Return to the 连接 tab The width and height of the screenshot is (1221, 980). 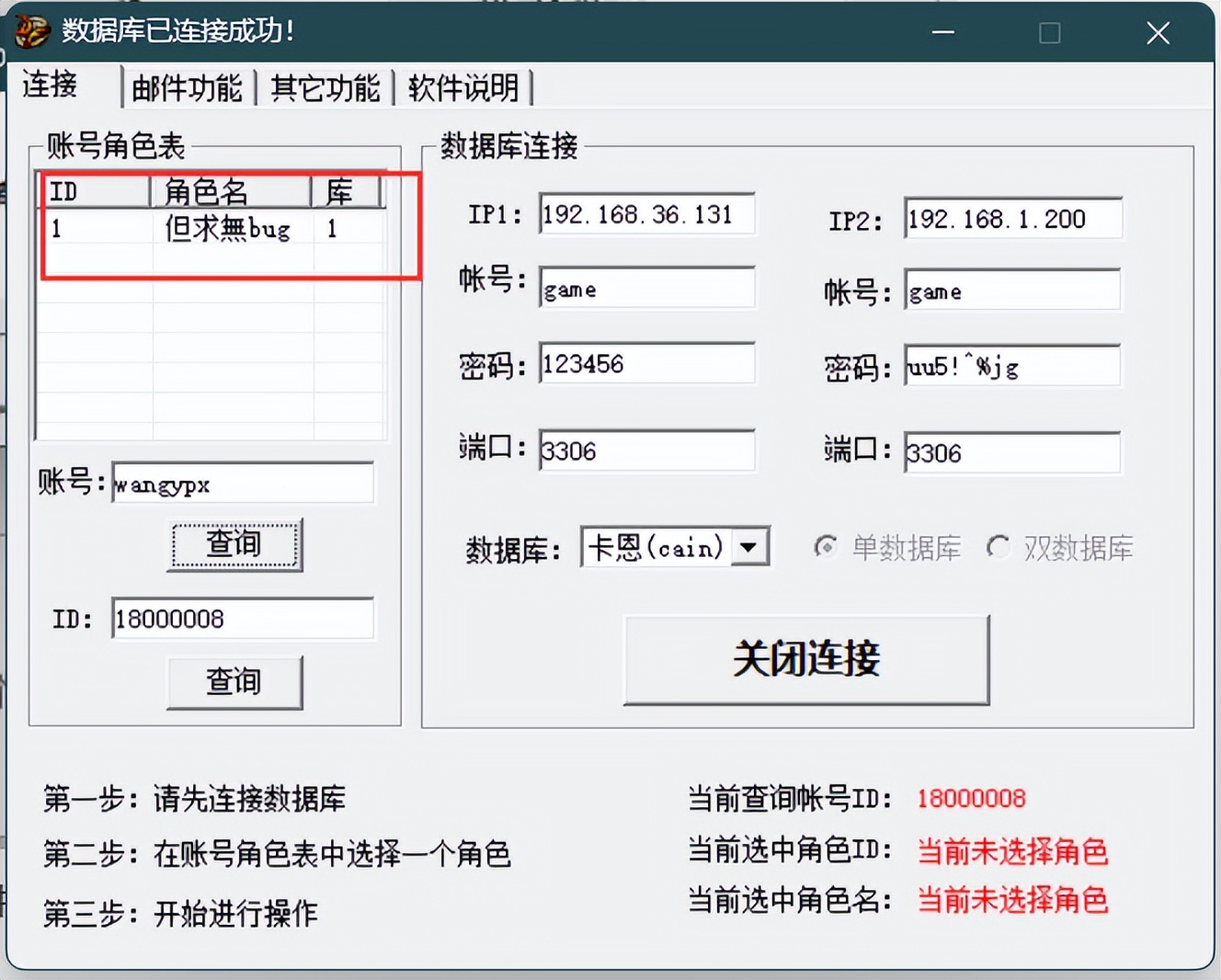click(49, 87)
